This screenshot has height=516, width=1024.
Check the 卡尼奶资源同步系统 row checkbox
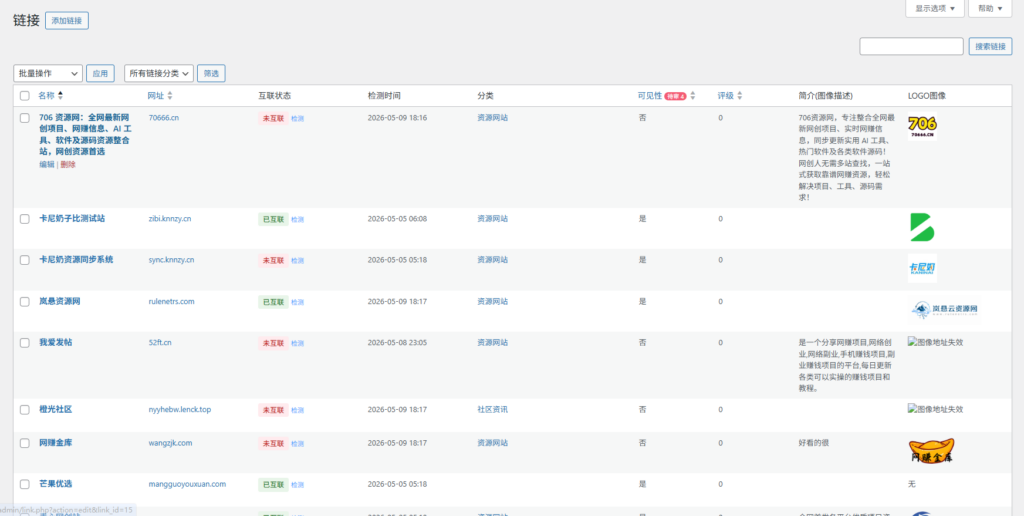25,260
